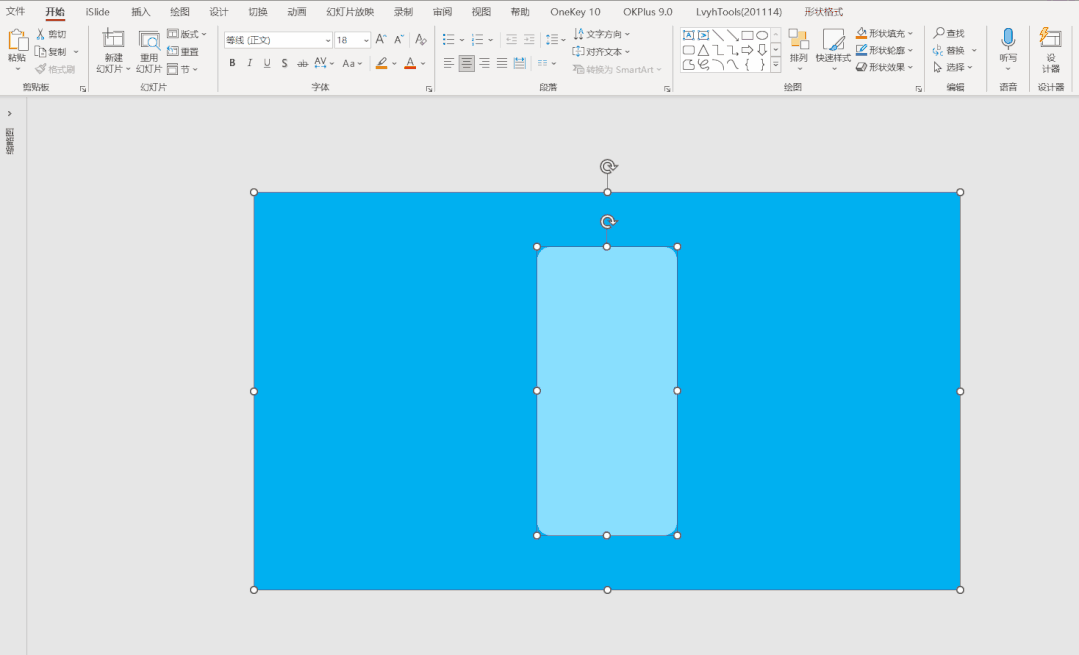Image resolution: width=1079 pixels, height=655 pixels.
Task: Align text left
Action: click(x=449, y=63)
